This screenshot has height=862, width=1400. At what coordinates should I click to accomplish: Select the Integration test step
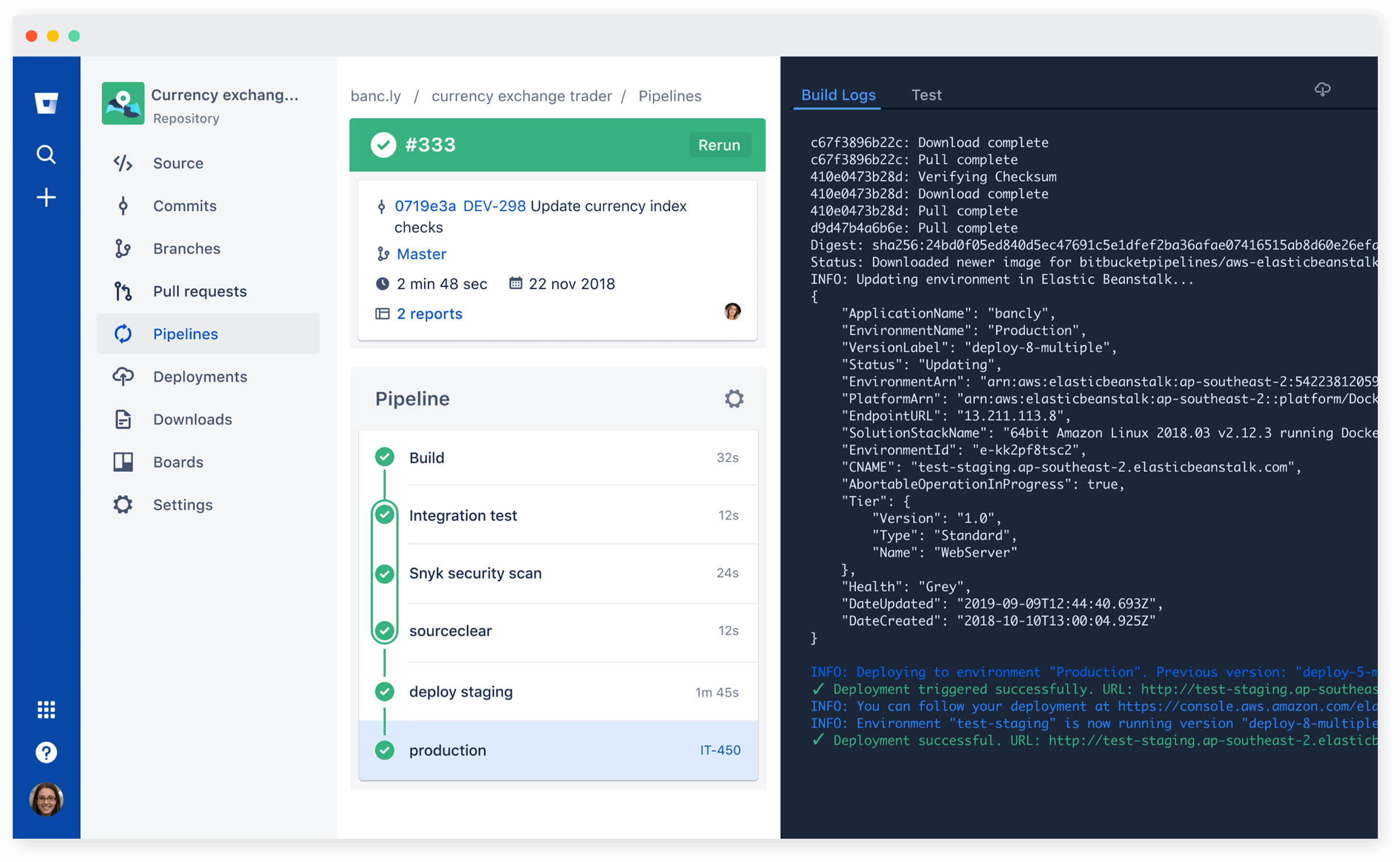pos(558,515)
